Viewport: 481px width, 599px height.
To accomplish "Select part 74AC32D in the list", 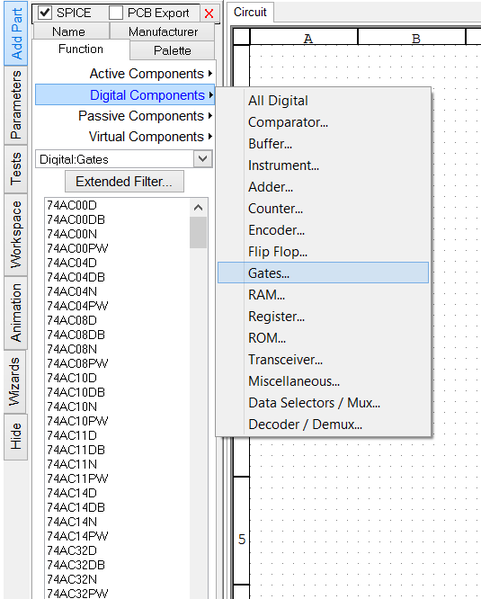I will [72, 550].
